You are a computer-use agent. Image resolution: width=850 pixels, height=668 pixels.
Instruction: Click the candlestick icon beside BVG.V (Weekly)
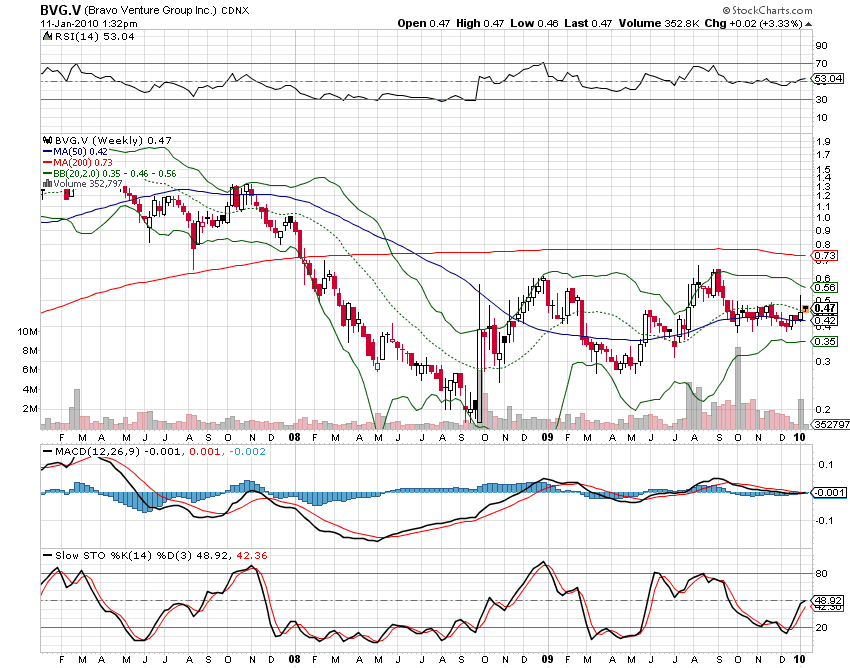click(47, 140)
